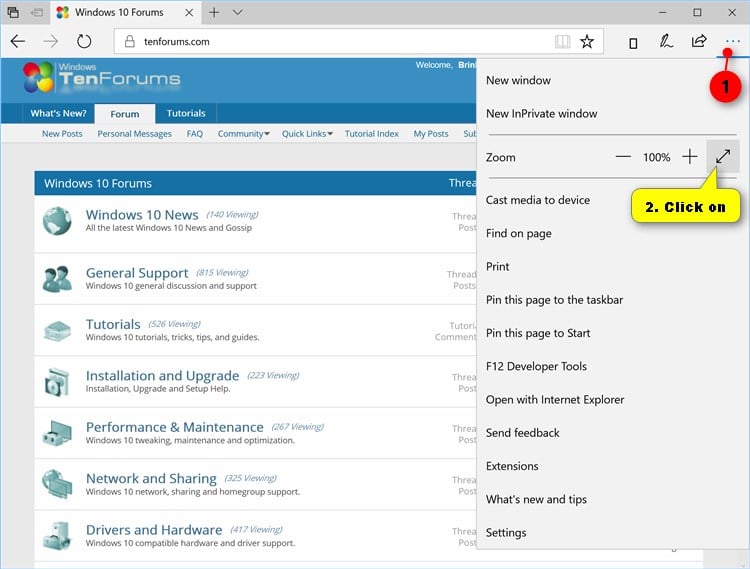Click Network and Sharing forum icon
The image size is (750, 569).
click(x=57, y=484)
